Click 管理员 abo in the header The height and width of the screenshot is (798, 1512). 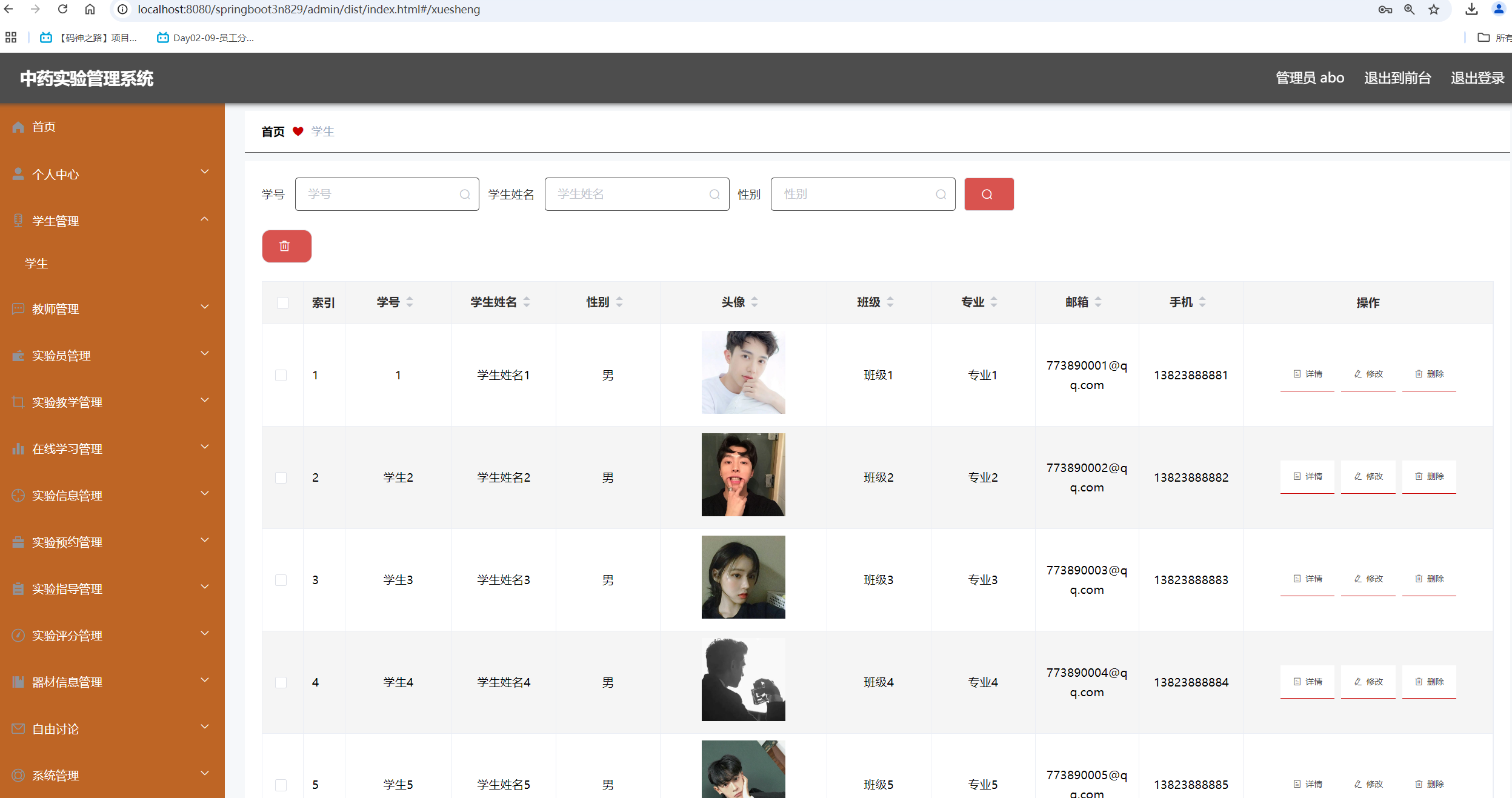click(1310, 78)
